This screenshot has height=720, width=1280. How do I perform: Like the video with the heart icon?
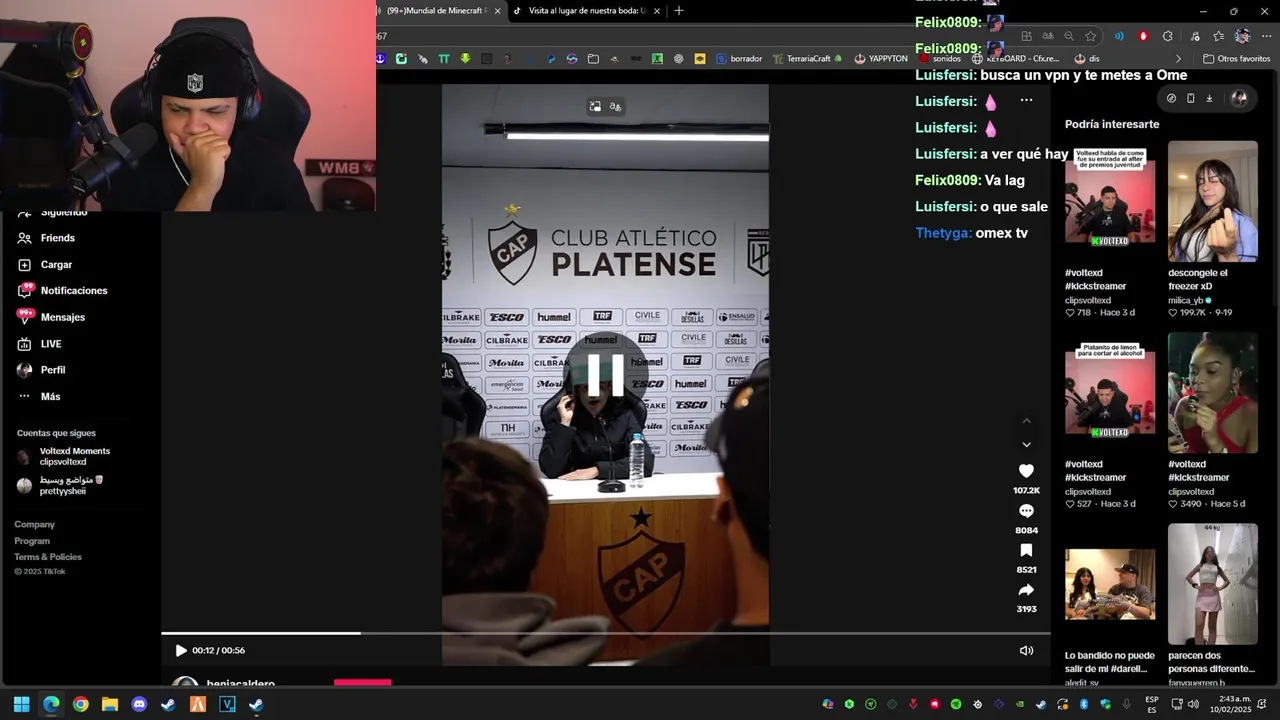(1026, 471)
